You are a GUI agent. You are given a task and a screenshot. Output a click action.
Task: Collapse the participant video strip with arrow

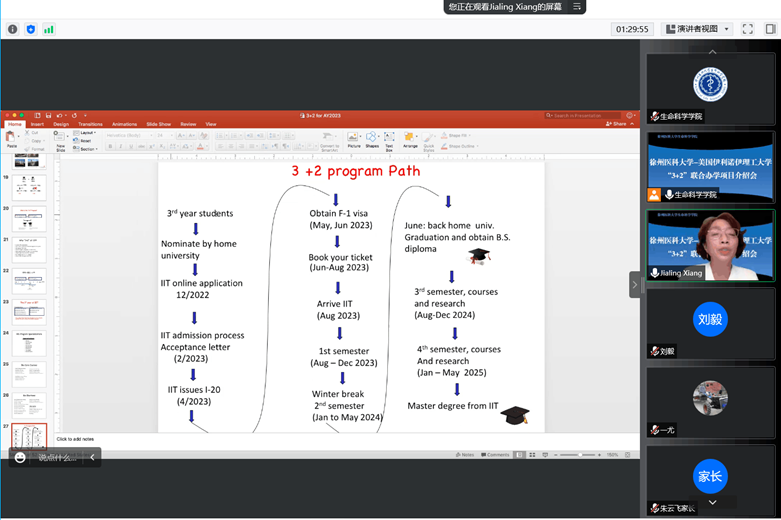(635, 285)
